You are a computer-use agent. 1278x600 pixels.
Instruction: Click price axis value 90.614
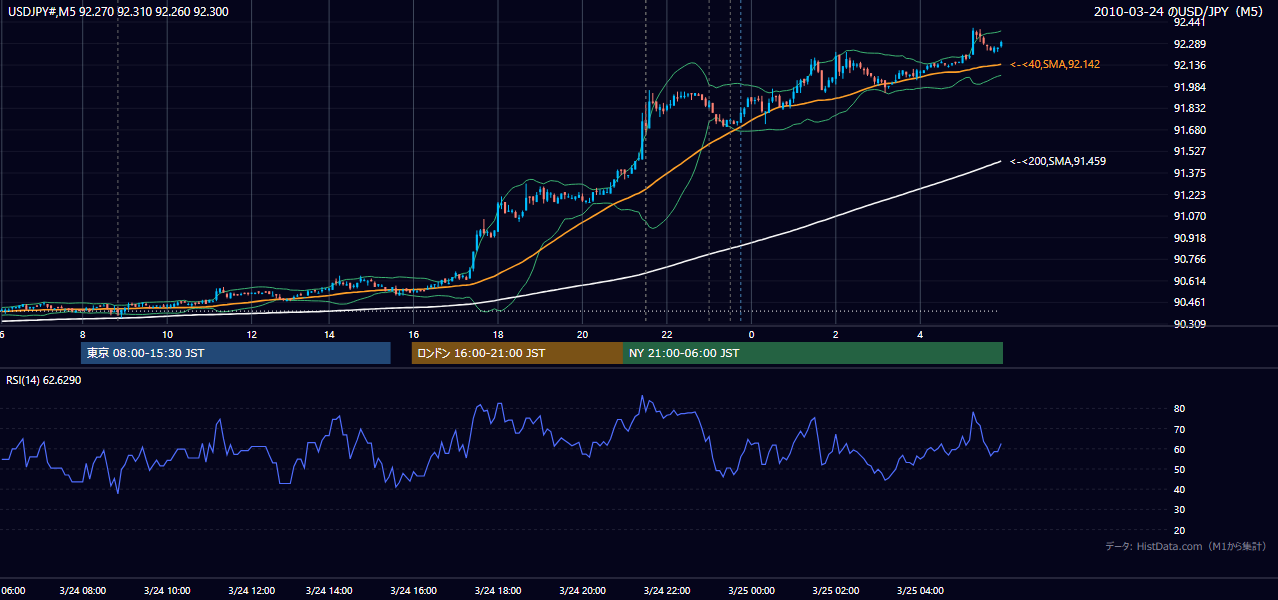coord(1190,281)
